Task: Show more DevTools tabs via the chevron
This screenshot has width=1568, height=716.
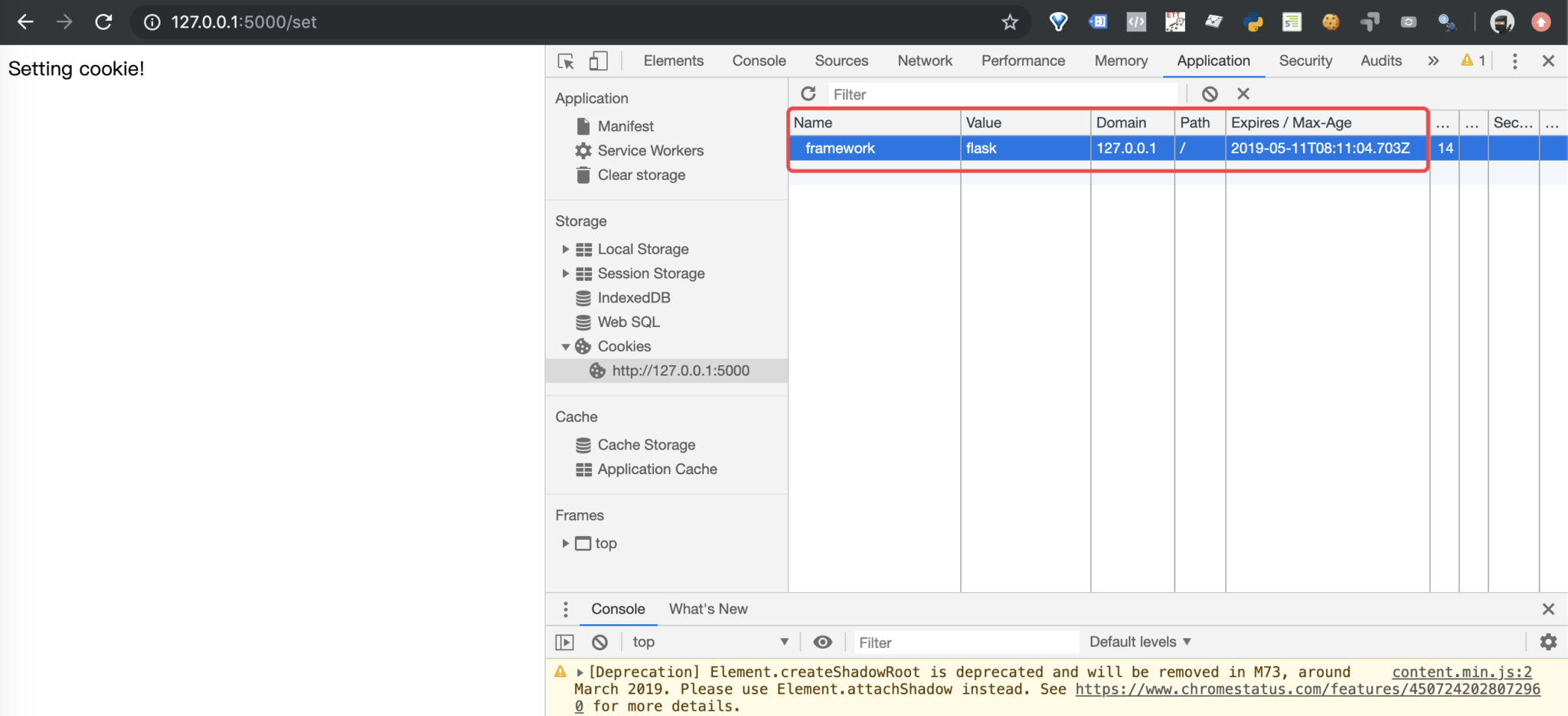Action: tap(1433, 61)
